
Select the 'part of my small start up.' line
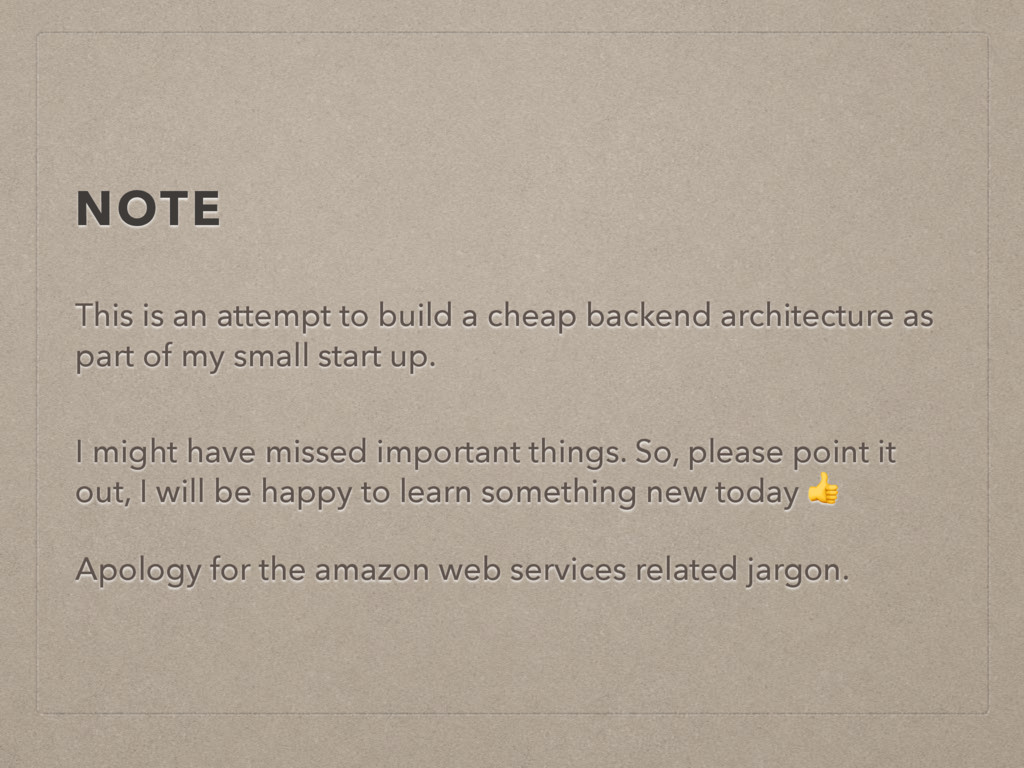click(x=255, y=358)
